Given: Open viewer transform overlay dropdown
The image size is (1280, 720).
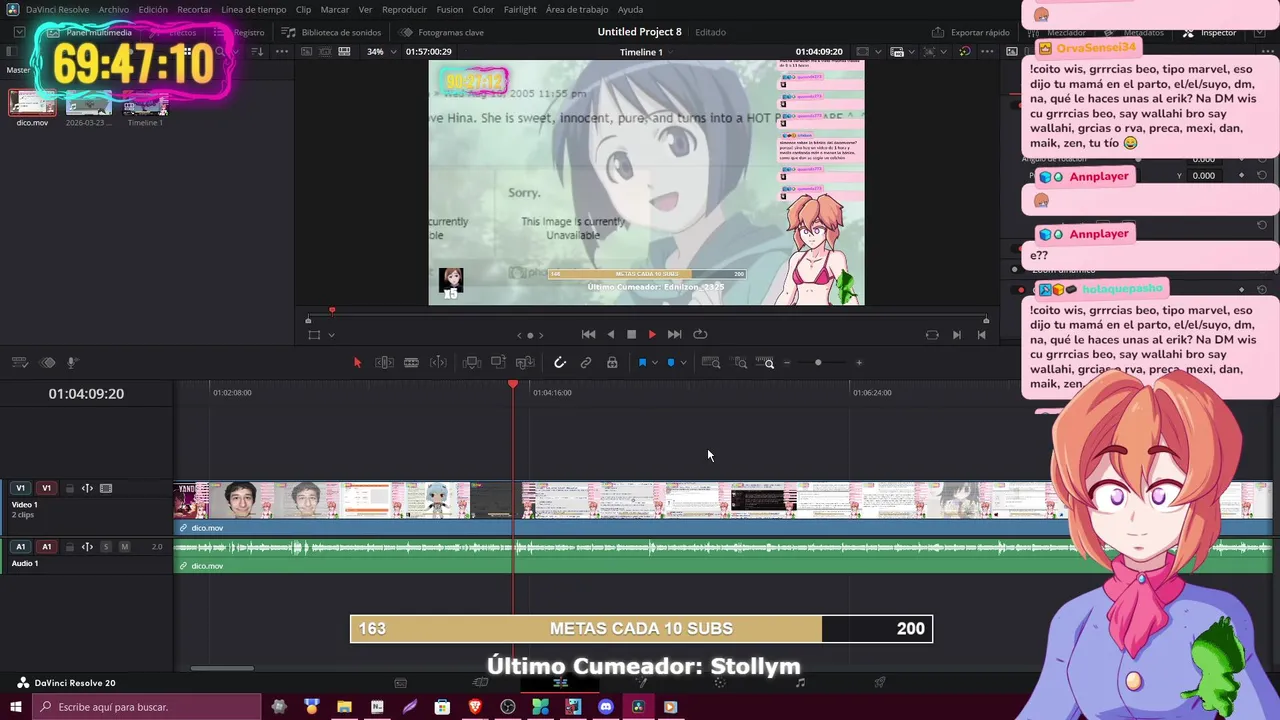Looking at the screenshot, I should click(x=331, y=335).
